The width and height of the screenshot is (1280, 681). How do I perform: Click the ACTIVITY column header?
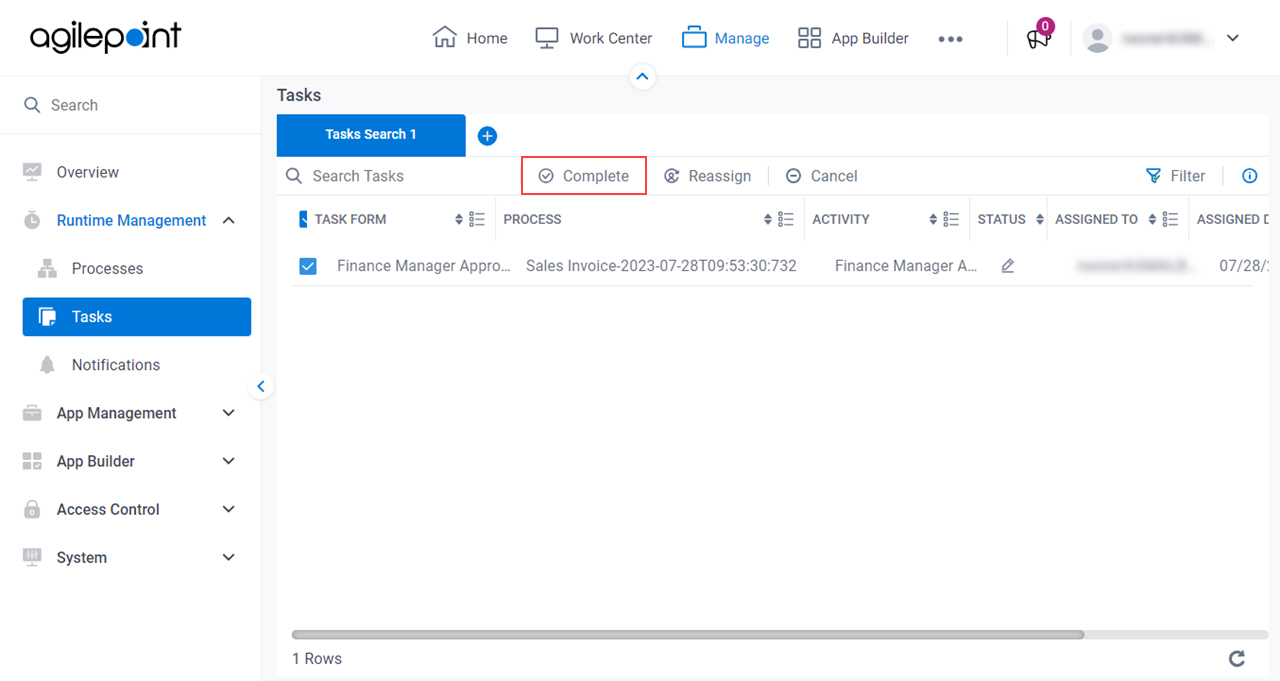841,219
